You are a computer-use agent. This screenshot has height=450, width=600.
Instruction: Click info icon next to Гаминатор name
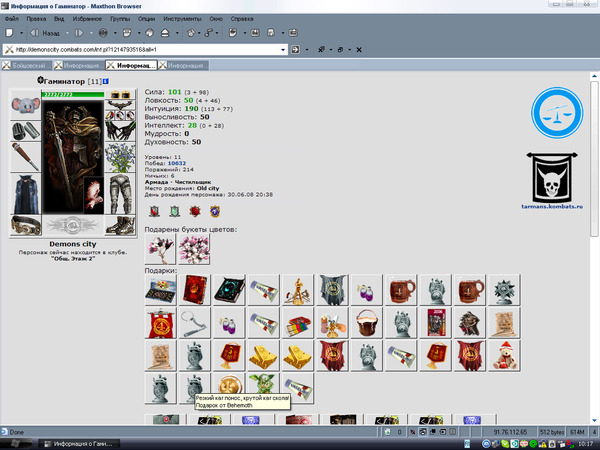(106, 81)
